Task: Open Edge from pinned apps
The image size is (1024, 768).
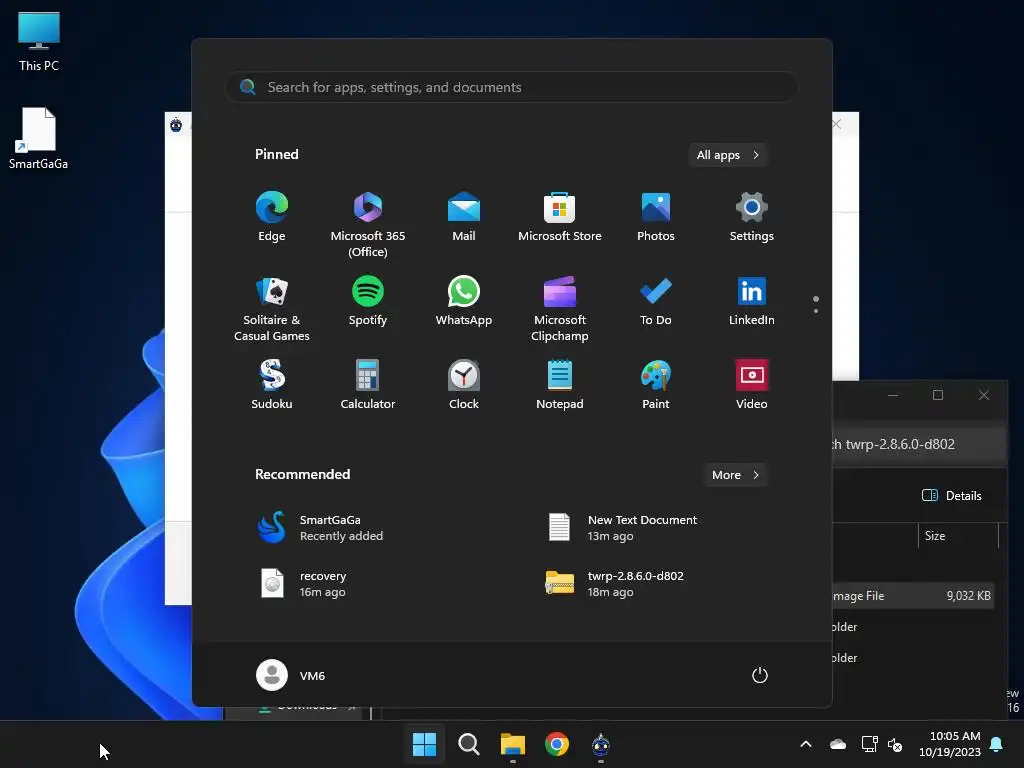Action: (x=272, y=217)
